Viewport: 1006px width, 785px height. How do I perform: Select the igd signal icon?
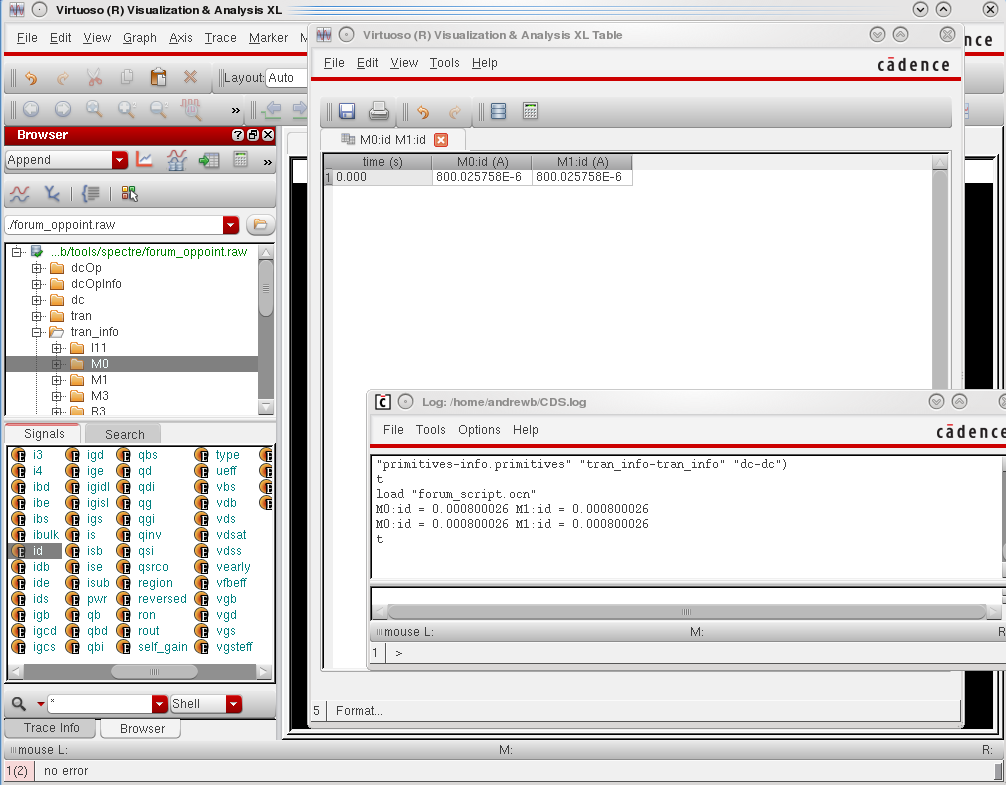click(x=72, y=455)
